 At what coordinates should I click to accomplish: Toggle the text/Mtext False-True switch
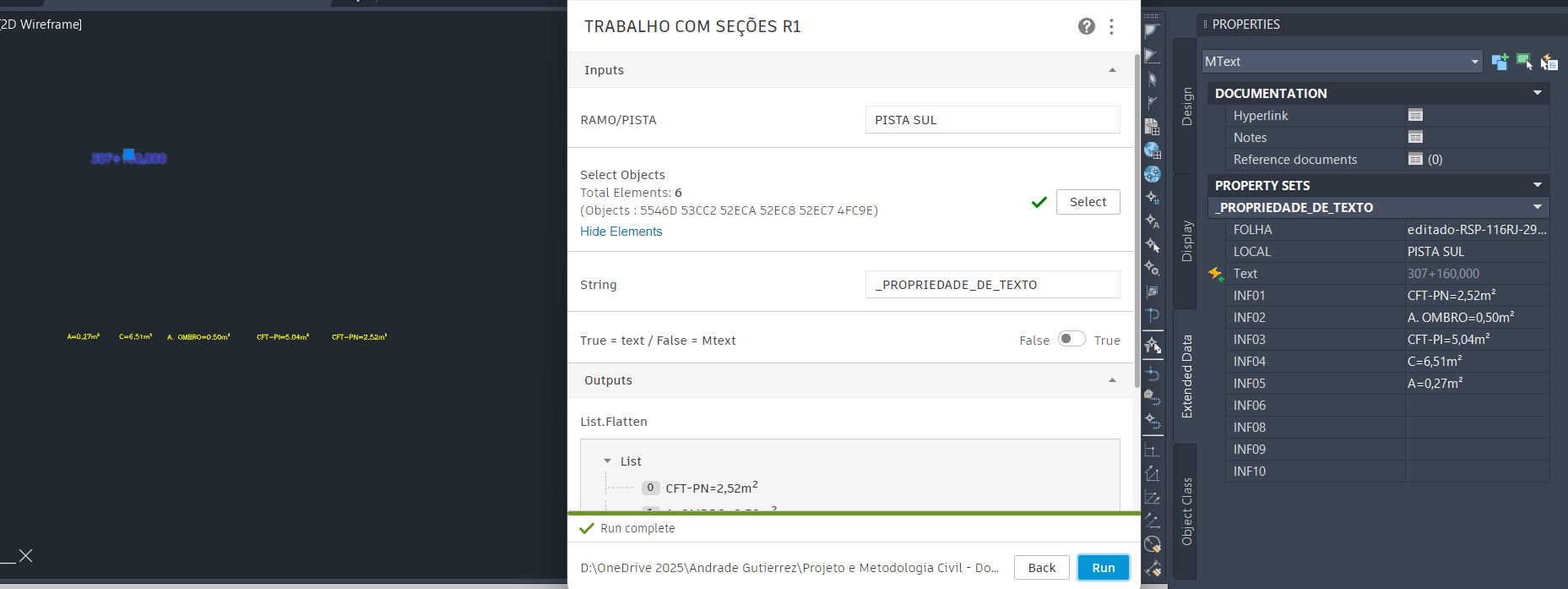[x=1072, y=339]
